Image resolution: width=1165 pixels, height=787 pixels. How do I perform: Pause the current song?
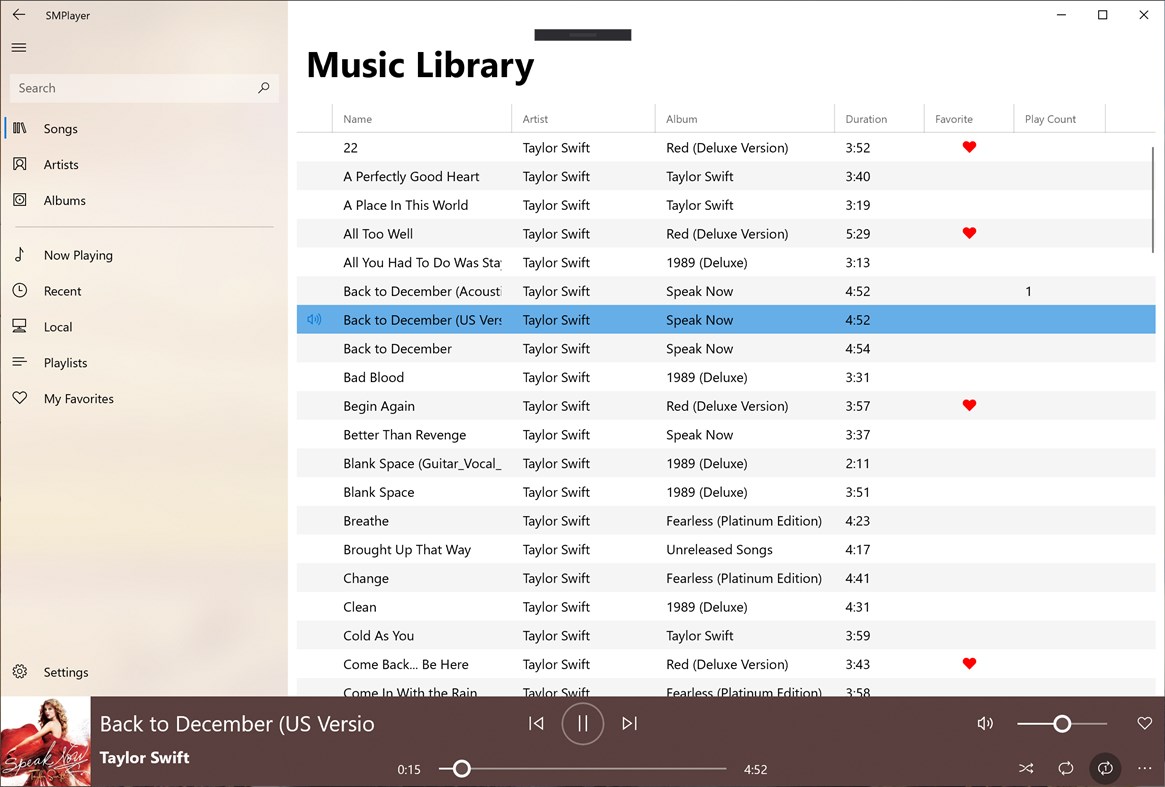tap(582, 723)
